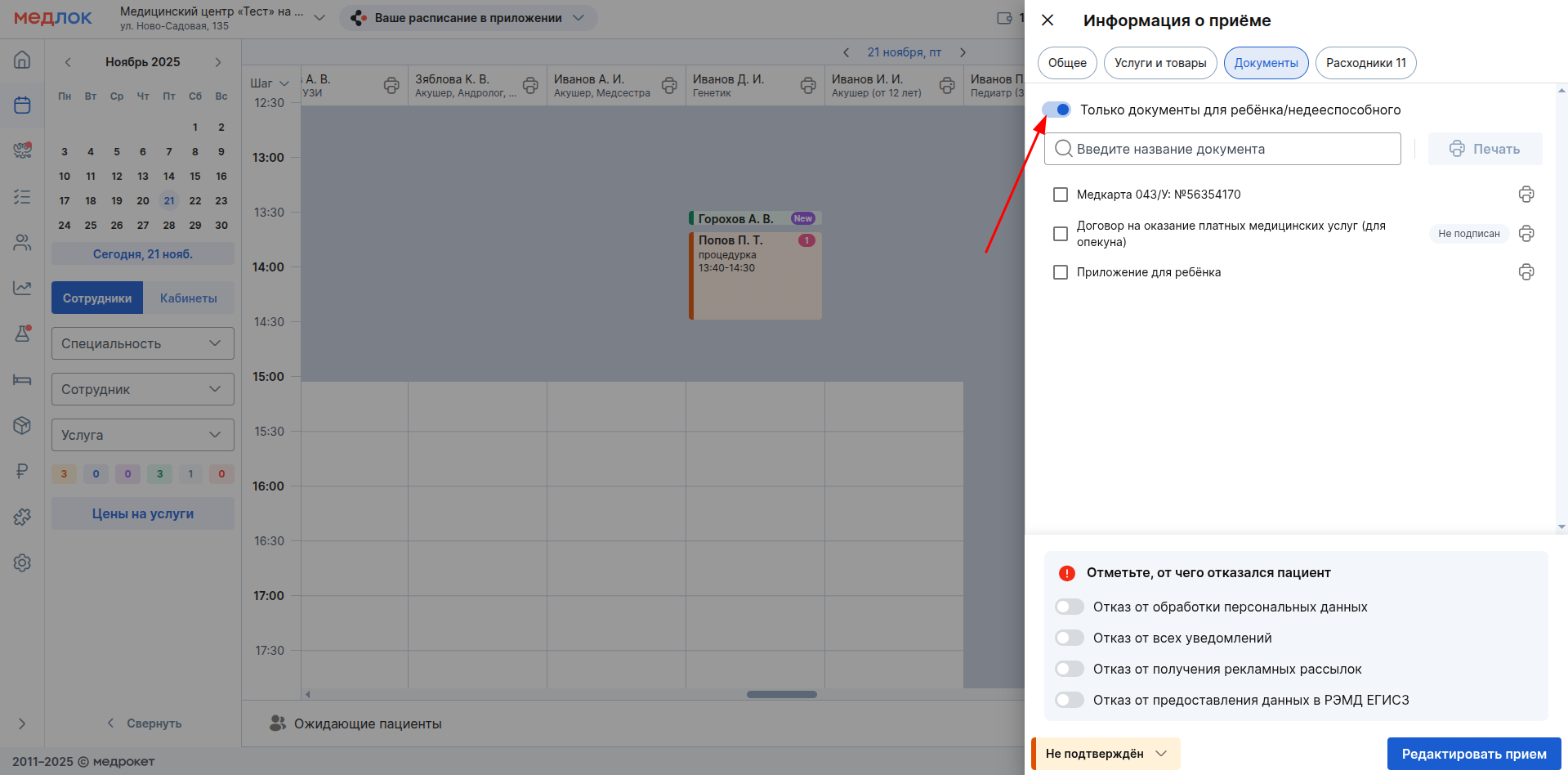Click the ruble finance icon in sidebar
Viewport: 1568px width, 775px height.
(x=22, y=471)
